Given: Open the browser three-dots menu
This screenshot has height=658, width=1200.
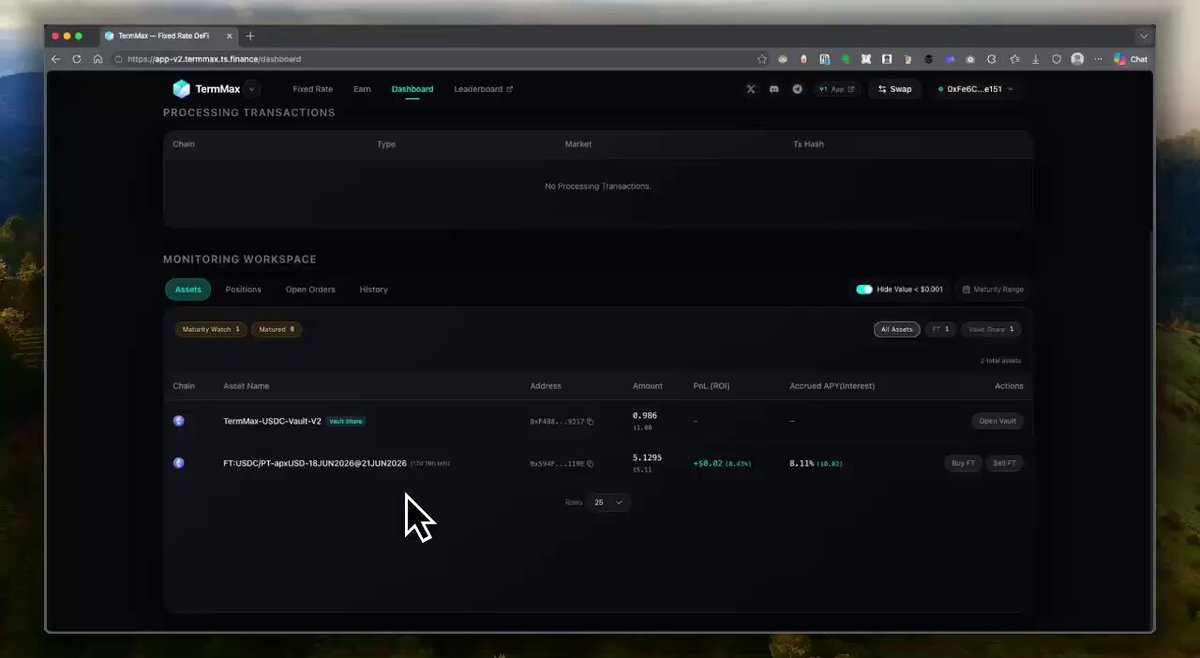Looking at the screenshot, I should 1098,59.
